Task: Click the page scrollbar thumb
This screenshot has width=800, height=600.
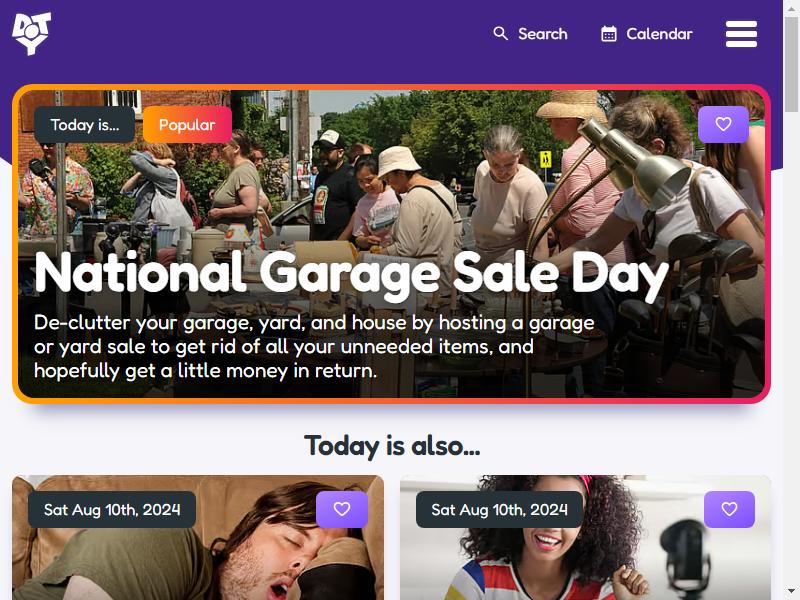Action: [791, 64]
